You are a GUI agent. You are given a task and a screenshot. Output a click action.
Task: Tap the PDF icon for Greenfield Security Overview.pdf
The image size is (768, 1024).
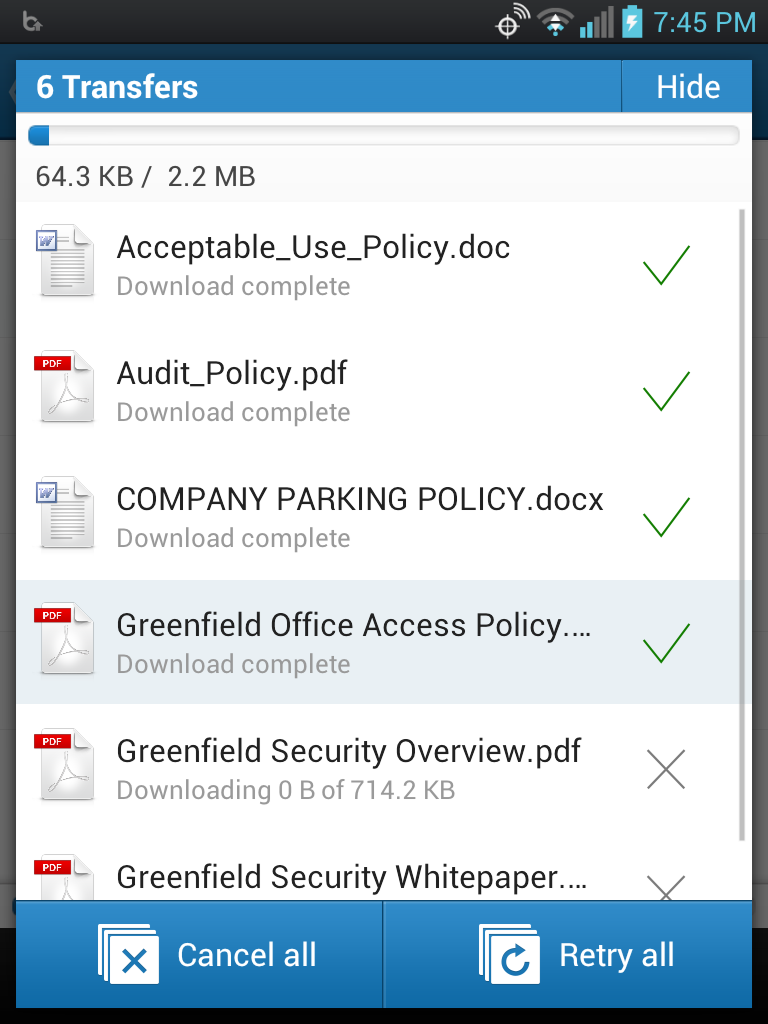click(x=64, y=765)
